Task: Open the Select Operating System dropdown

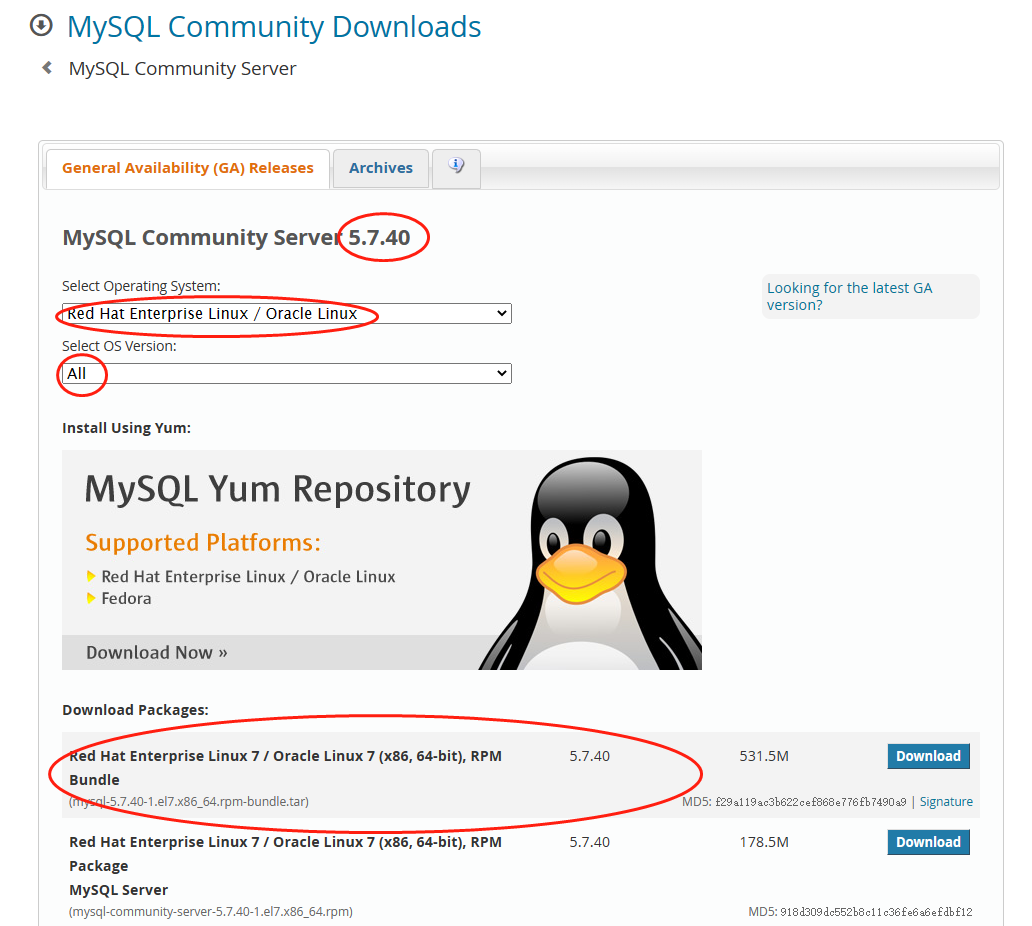Action: tap(286, 313)
